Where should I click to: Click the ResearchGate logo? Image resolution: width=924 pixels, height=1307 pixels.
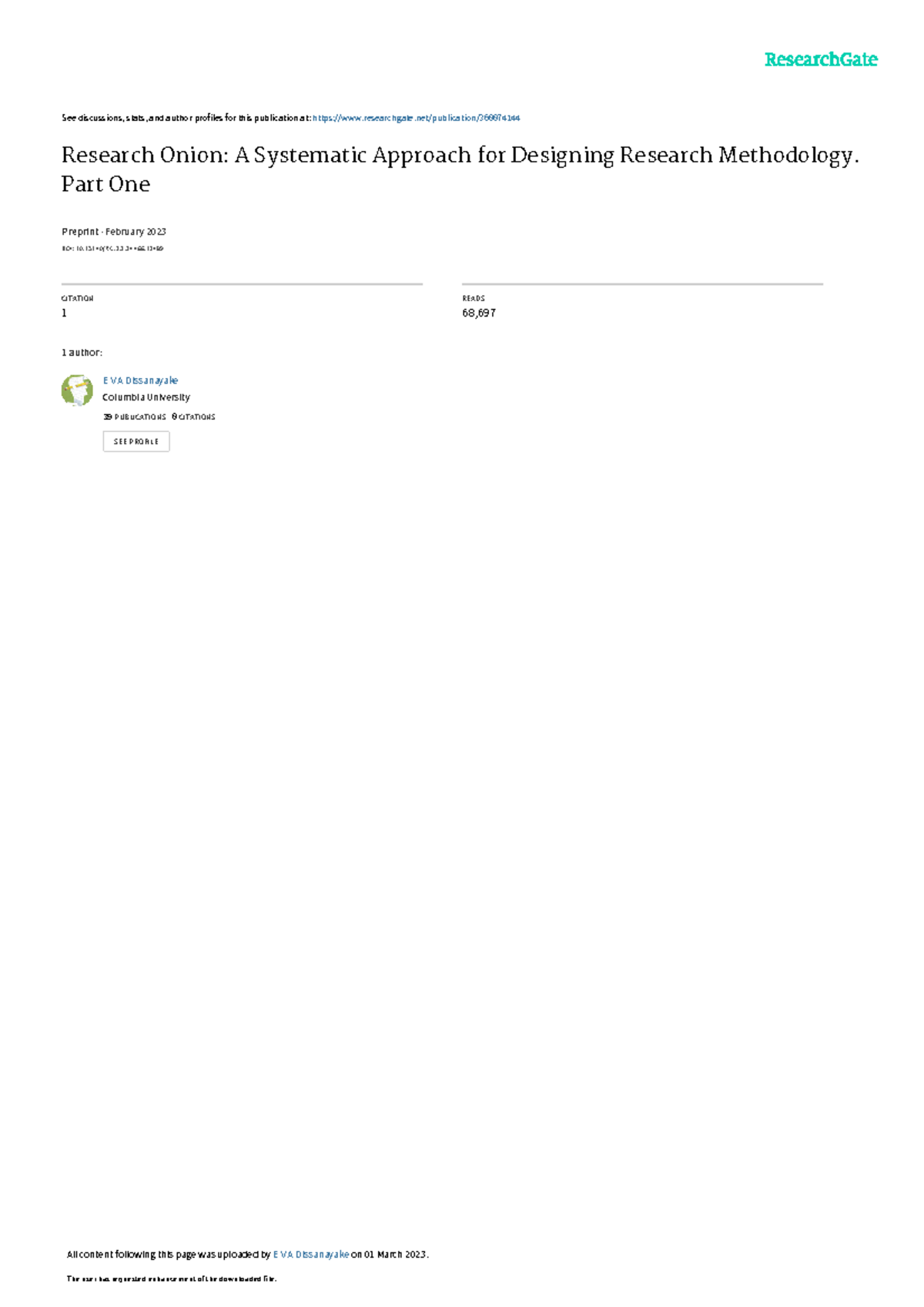(820, 60)
